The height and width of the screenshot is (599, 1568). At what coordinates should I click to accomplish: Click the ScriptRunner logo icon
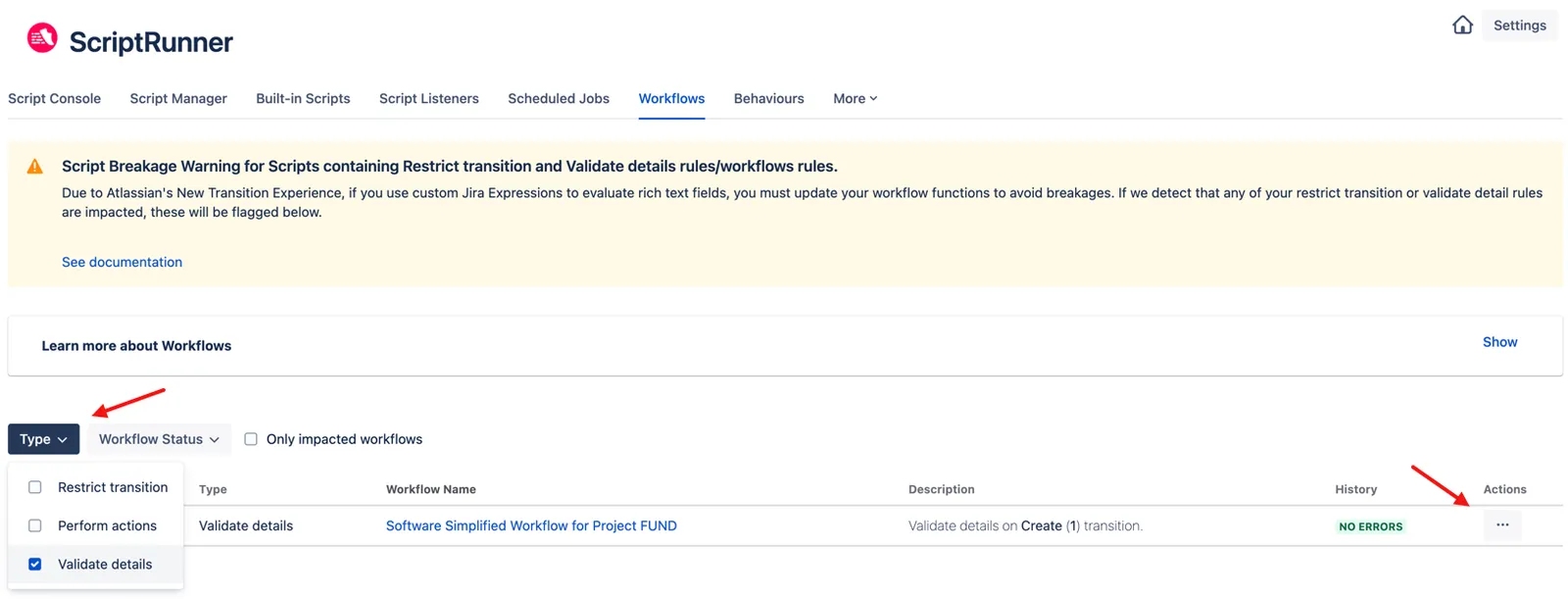coord(42,38)
